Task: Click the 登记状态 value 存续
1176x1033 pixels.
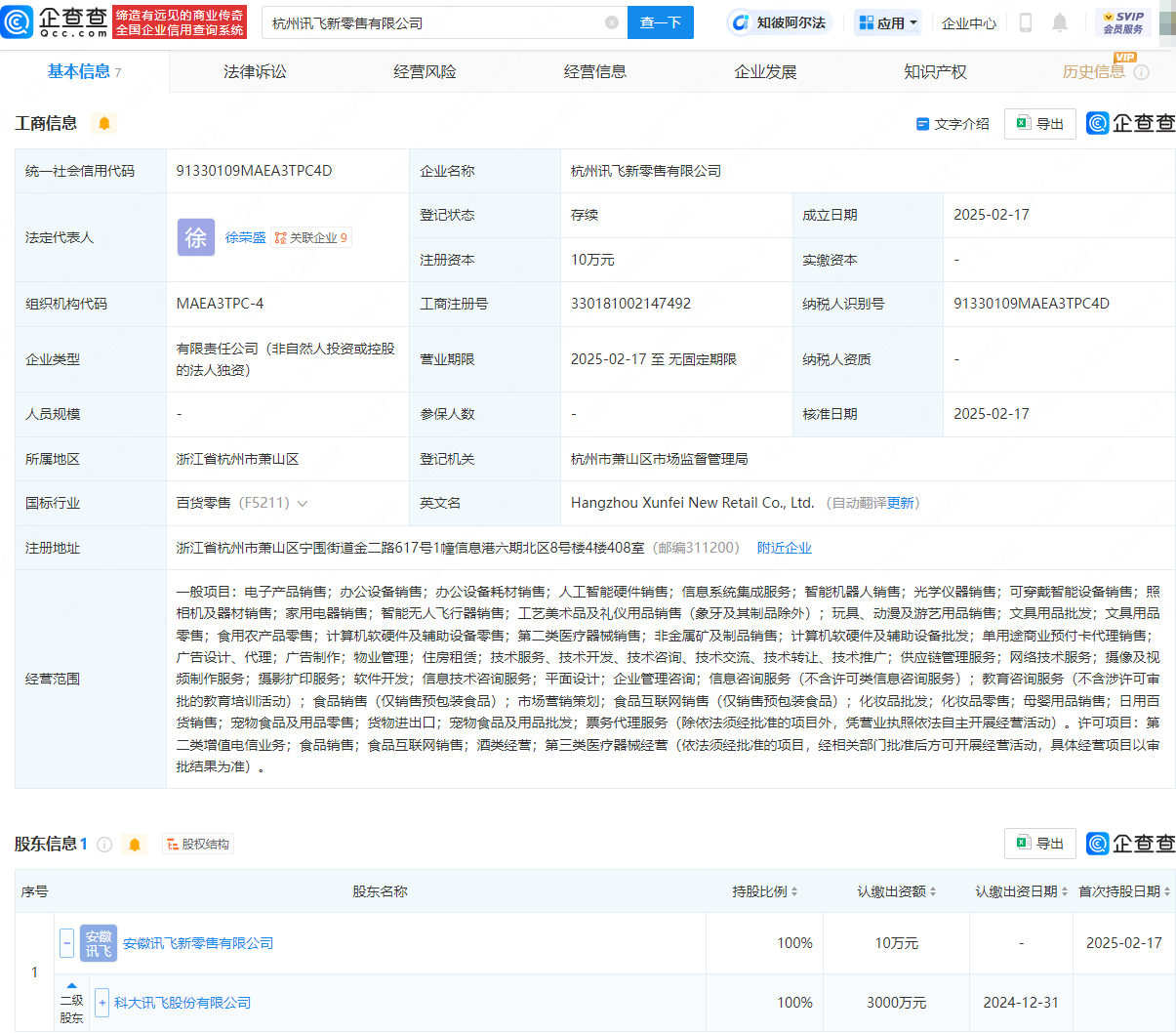Action: (585, 215)
